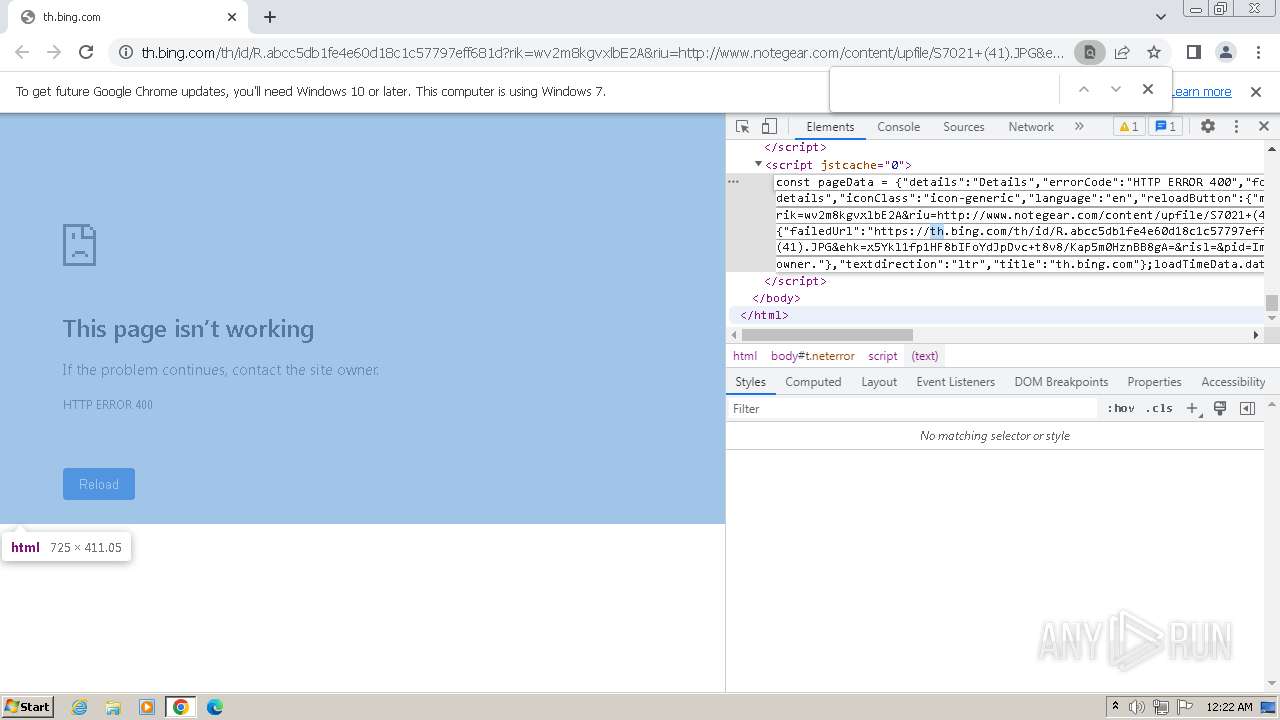Select the closing </body> tag row

[776, 298]
